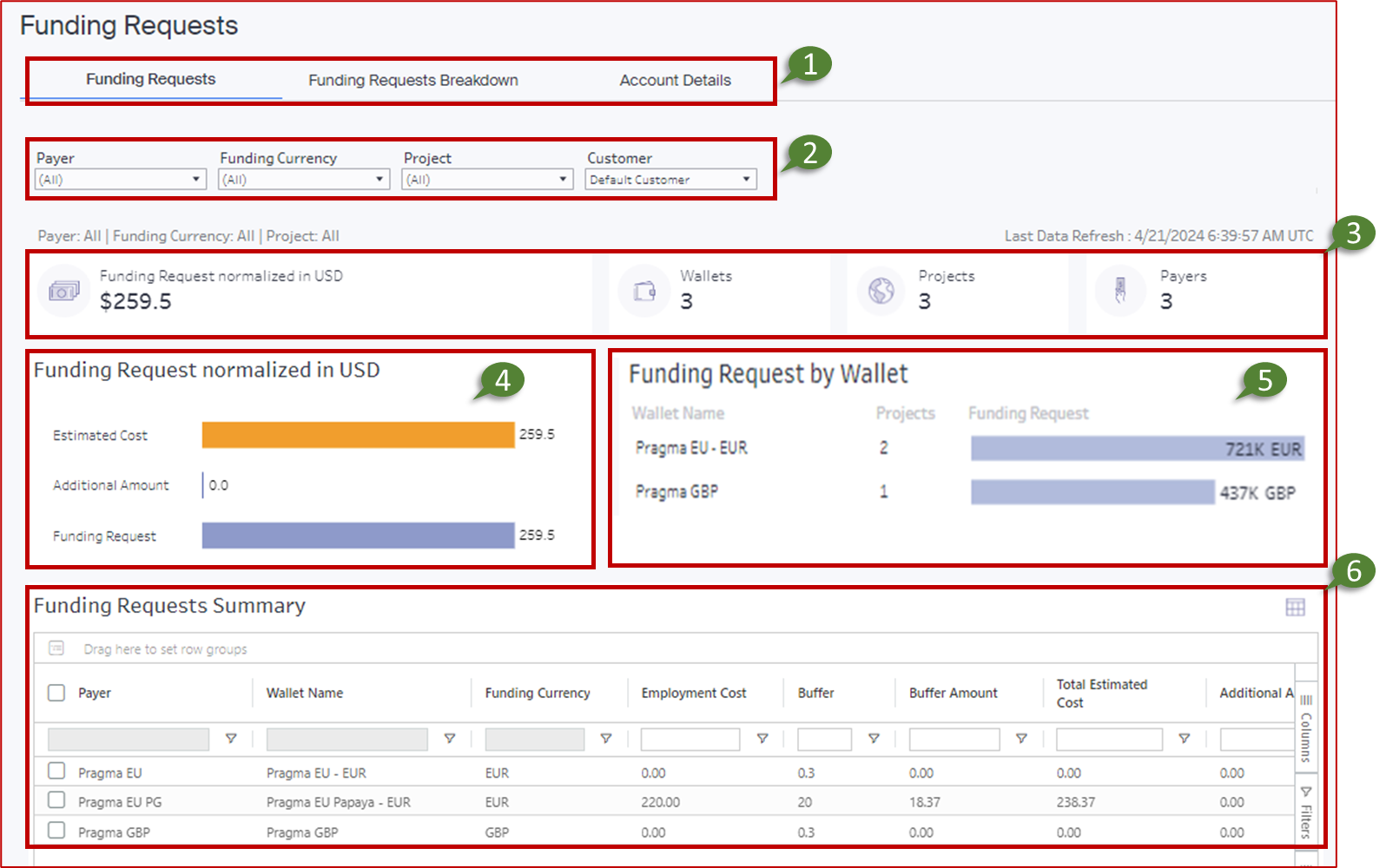Click the Wallet Name filter input field

[347, 739]
